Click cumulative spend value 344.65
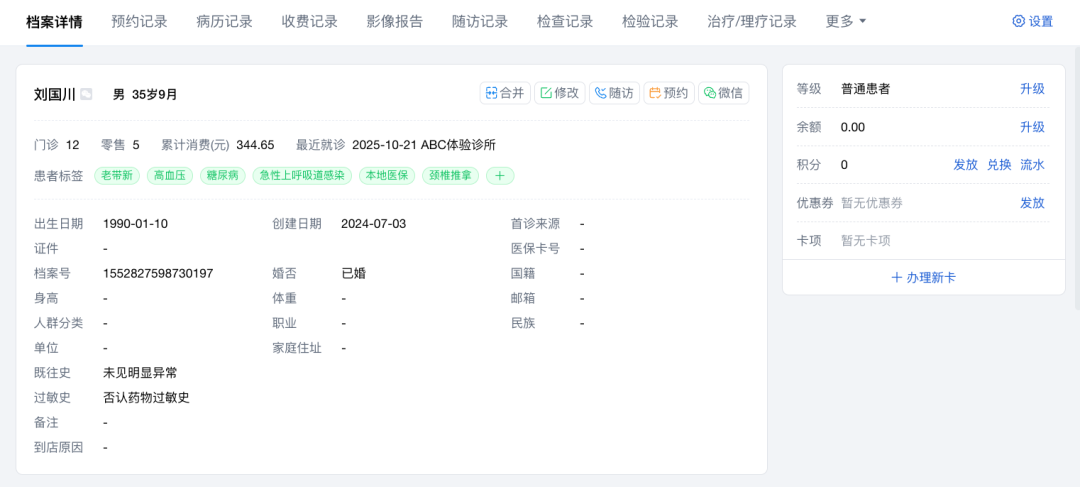The image size is (1080, 487). click(x=256, y=145)
